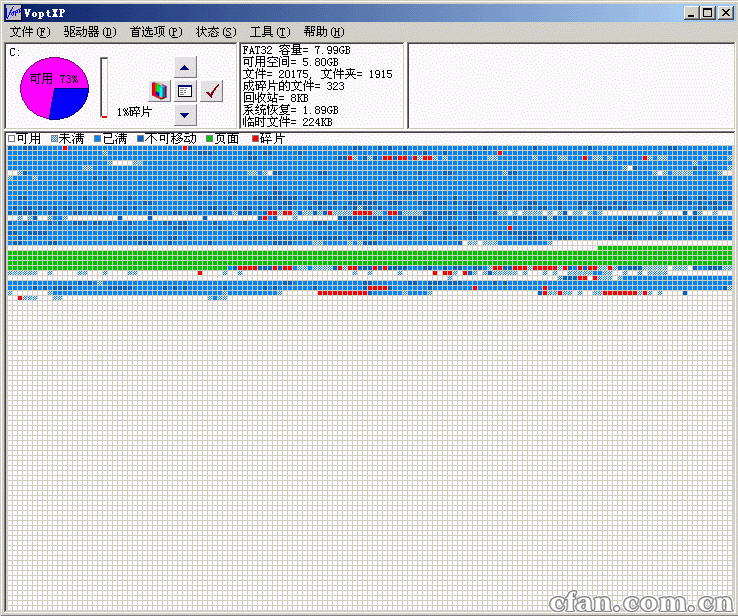
Task: Expand the 状态 (S) menu
Action: (216, 32)
